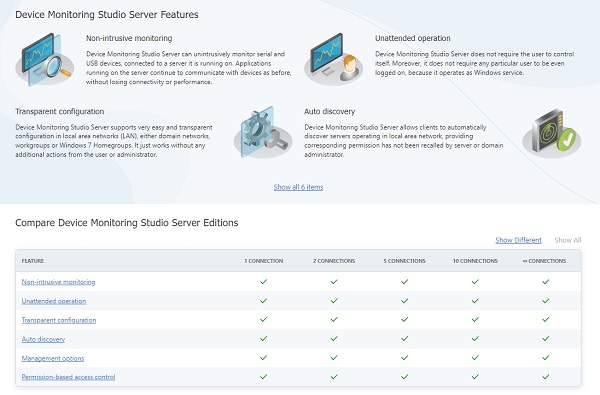This screenshot has height=395, width=600.
Task: Click the unlimited CONNECTIONS column header
Action: coord(544,261)
